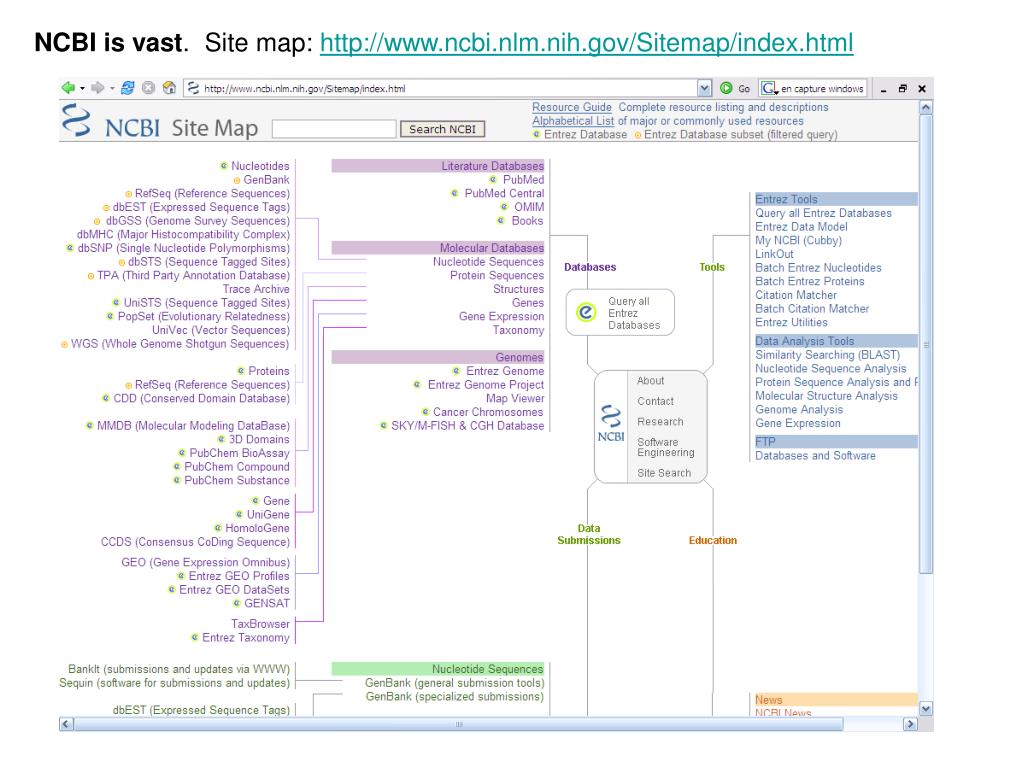Stop page loading with the stop icon

tap(149, 88)
